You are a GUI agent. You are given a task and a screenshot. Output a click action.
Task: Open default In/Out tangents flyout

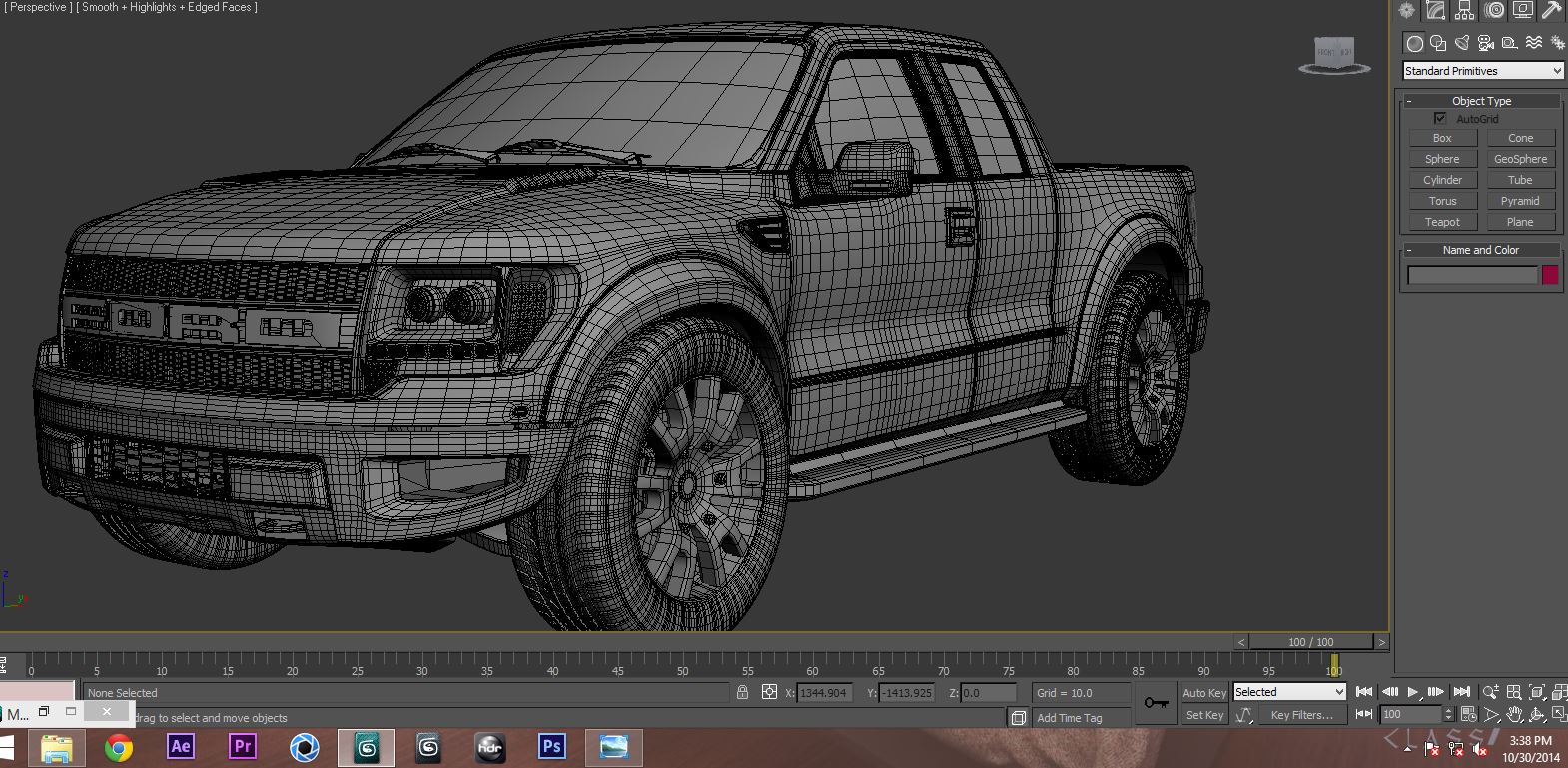pos(1244,715)
